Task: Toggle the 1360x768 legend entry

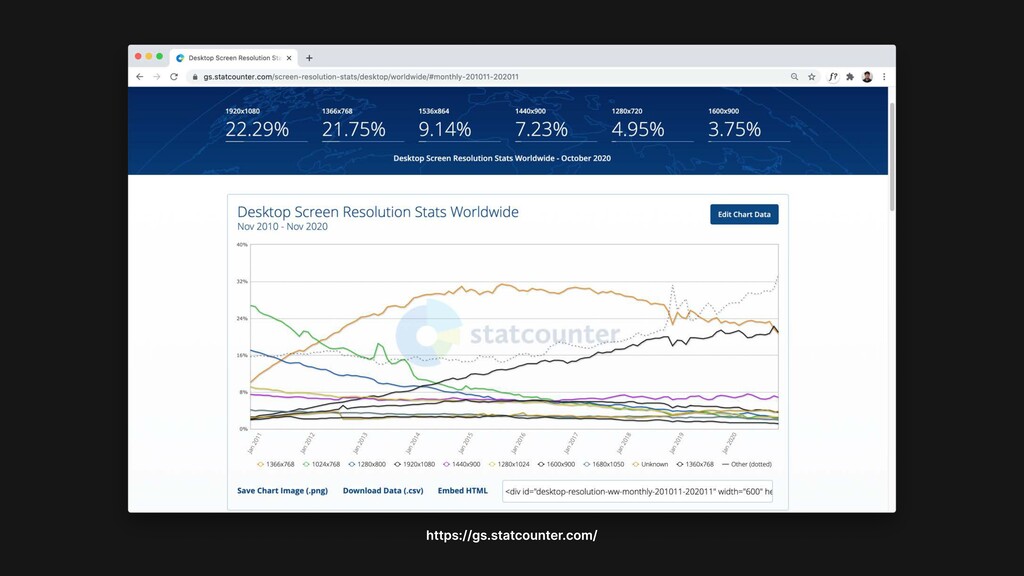Action: click(696, 464)
